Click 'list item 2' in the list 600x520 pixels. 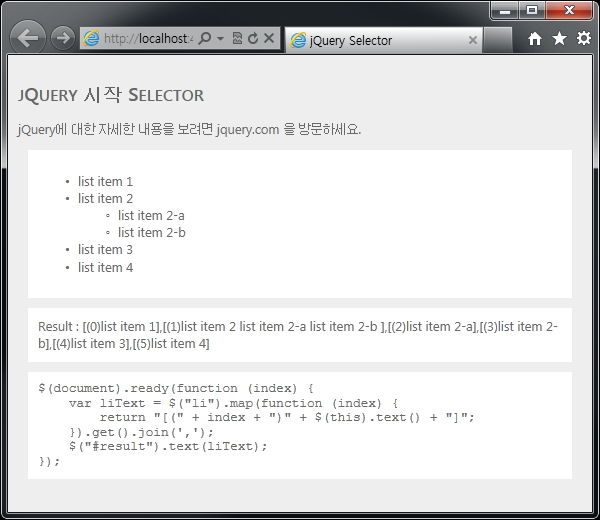[x=105, y=199]
